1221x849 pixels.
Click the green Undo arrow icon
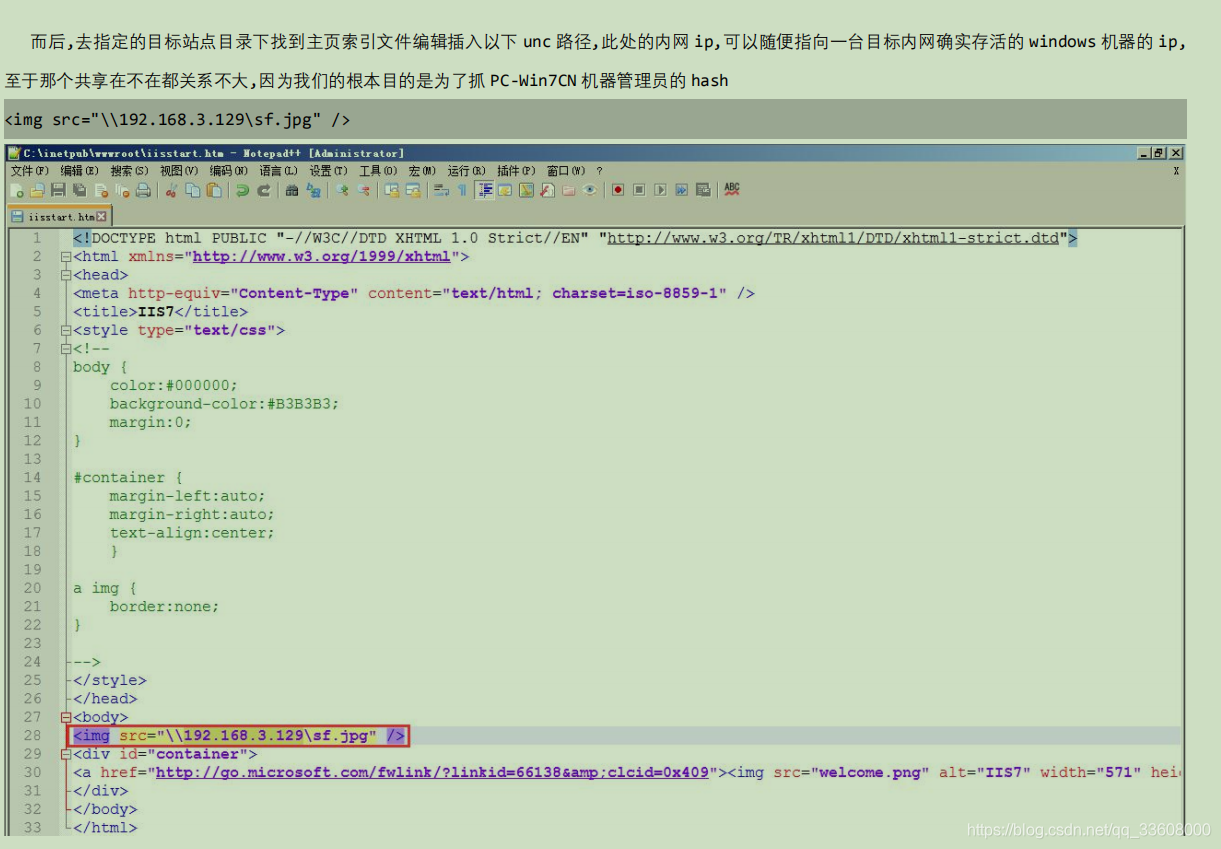point(242,190)
